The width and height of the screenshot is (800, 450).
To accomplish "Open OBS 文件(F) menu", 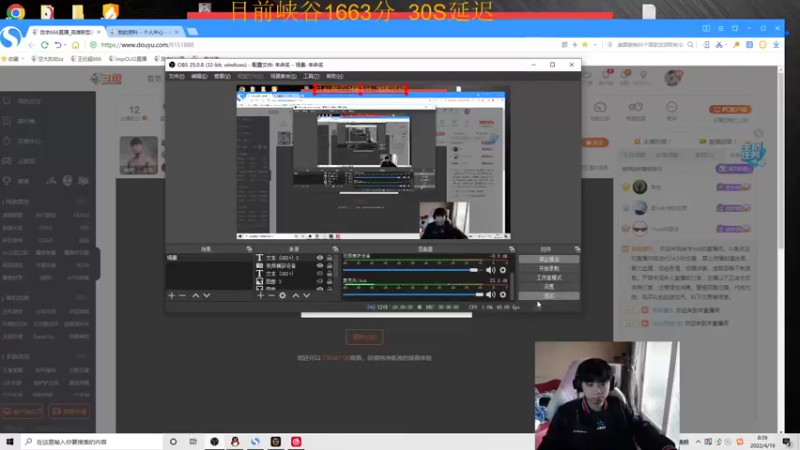I will [x=176, y=76].
